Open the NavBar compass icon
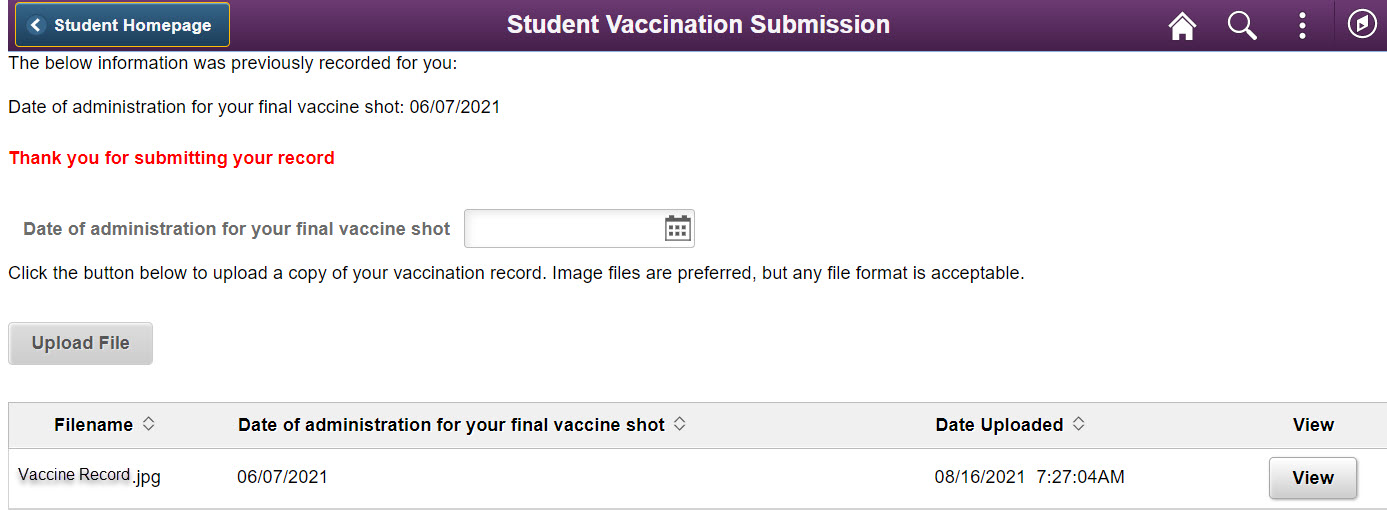Image resolution: width=1387 pixels, height=511 pixels. click(1362, 24)
